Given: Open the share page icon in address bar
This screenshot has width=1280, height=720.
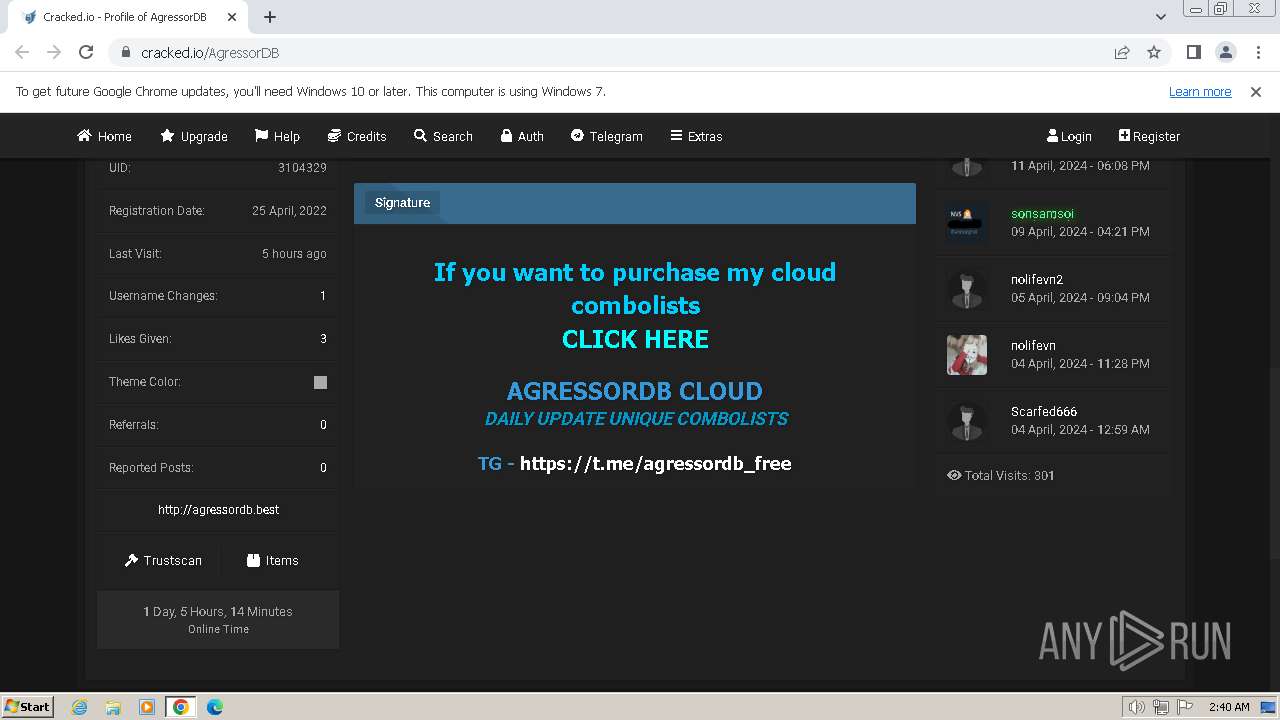Looking at the screenshot, I should pos(1122,52).
